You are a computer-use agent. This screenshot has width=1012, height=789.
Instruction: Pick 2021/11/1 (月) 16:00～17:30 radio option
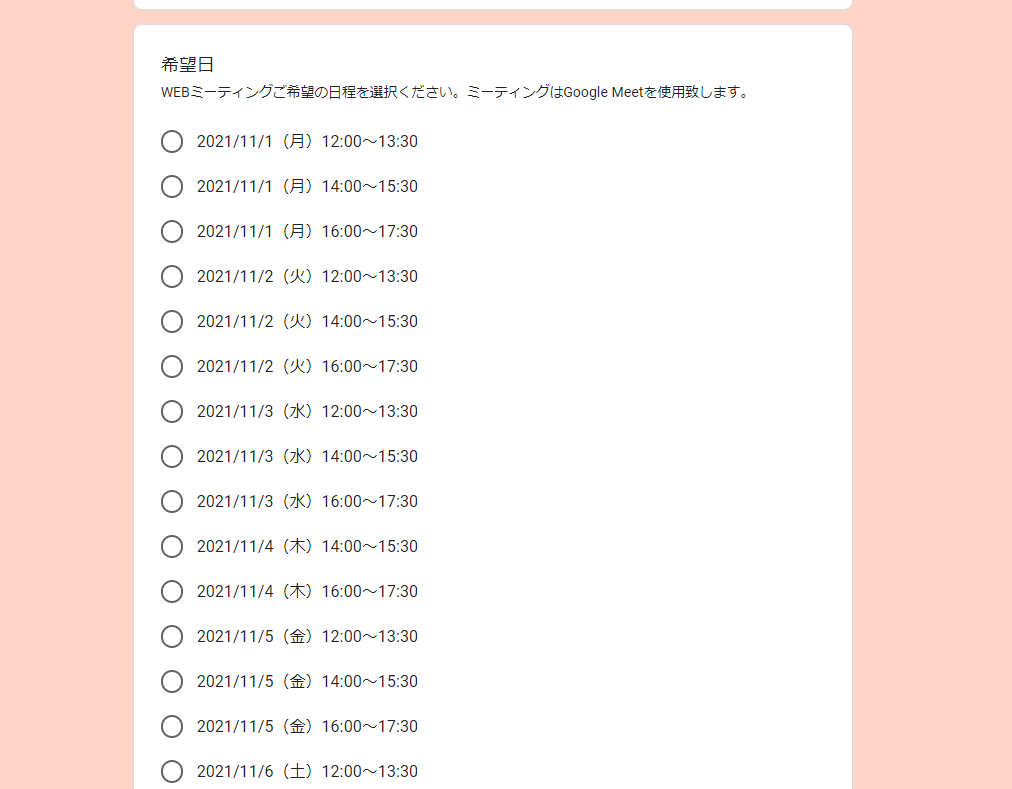coord(172,232)
